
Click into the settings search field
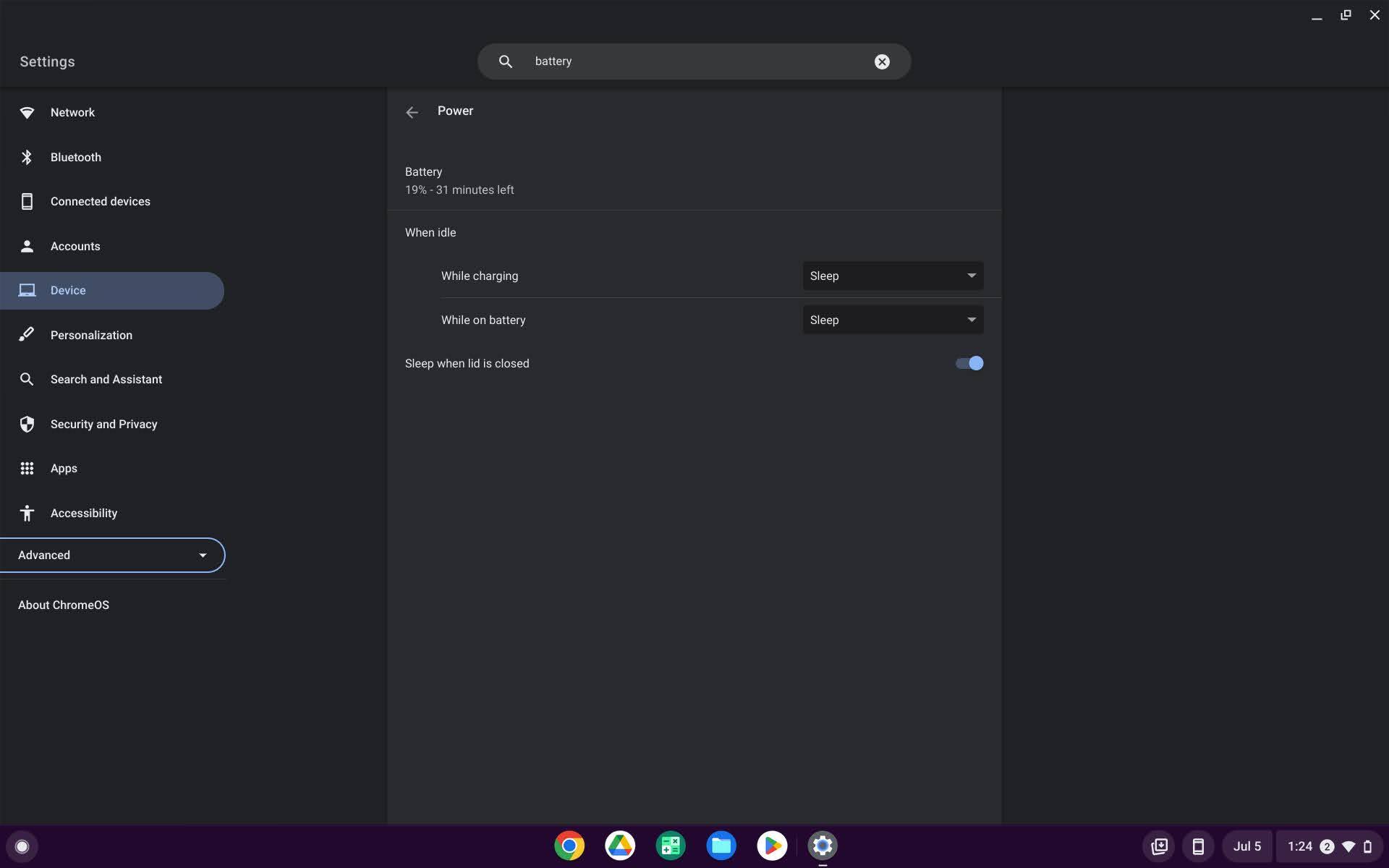(694, 61)
